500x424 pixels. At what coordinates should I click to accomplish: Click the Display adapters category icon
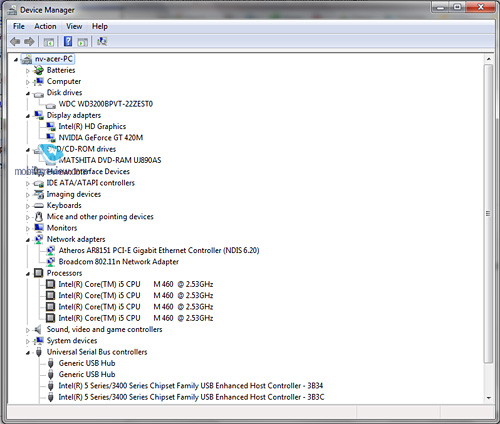click(39, 115)
